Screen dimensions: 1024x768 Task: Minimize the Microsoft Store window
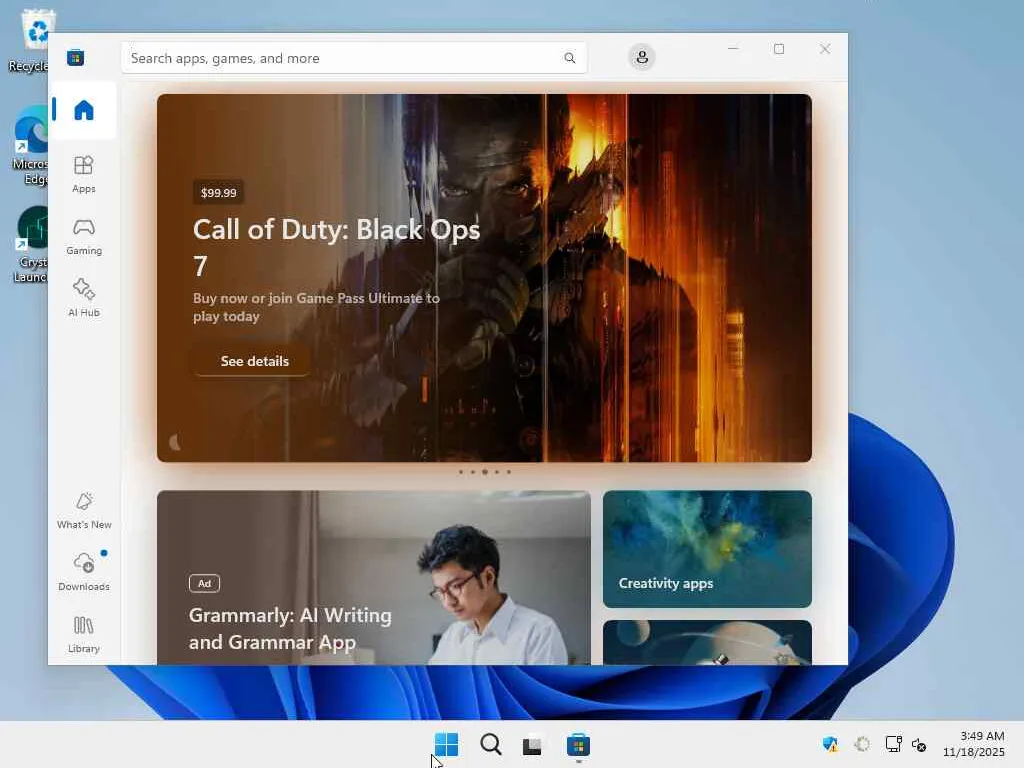click(733, 49)
